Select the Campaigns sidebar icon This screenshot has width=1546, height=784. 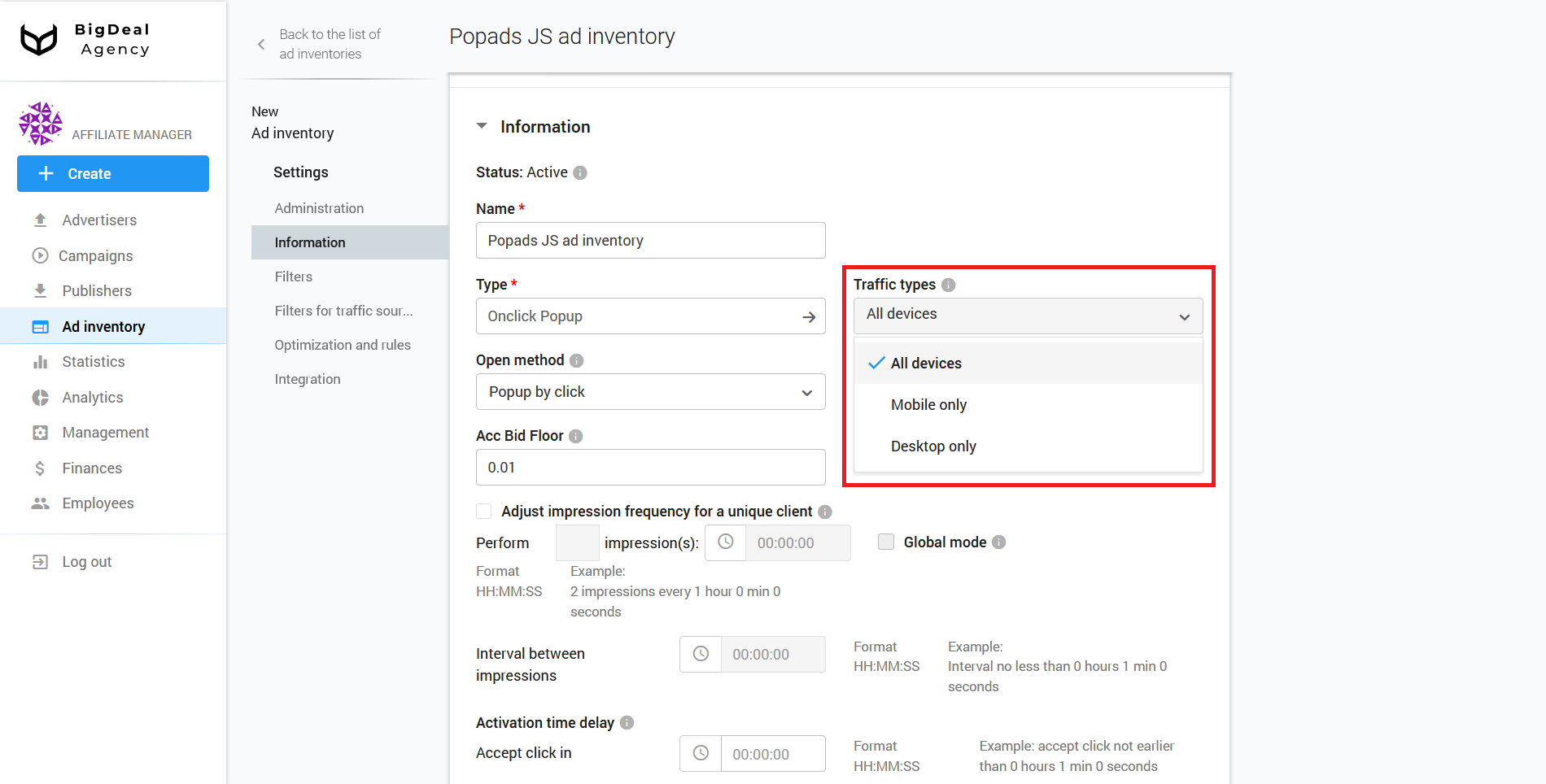(41, 255)
